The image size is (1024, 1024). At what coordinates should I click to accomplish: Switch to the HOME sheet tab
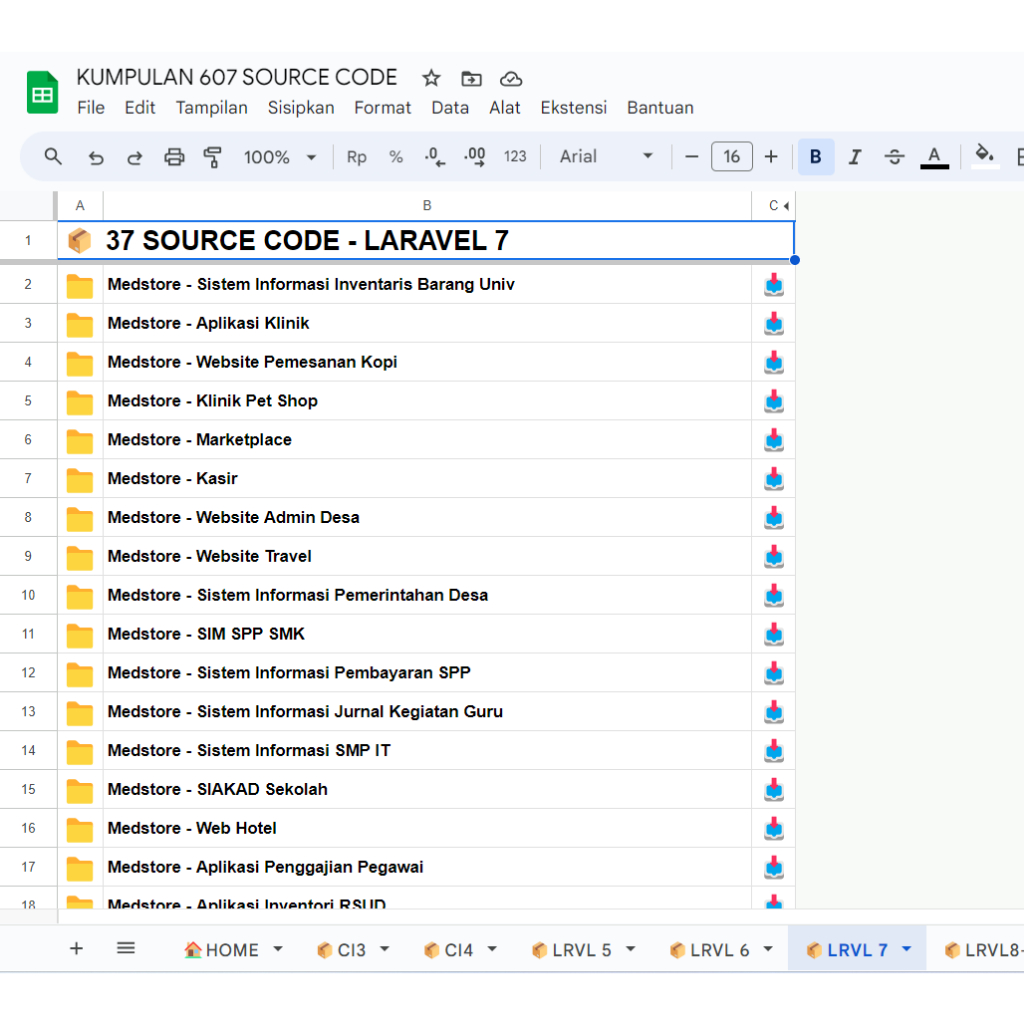coord(222,950)
